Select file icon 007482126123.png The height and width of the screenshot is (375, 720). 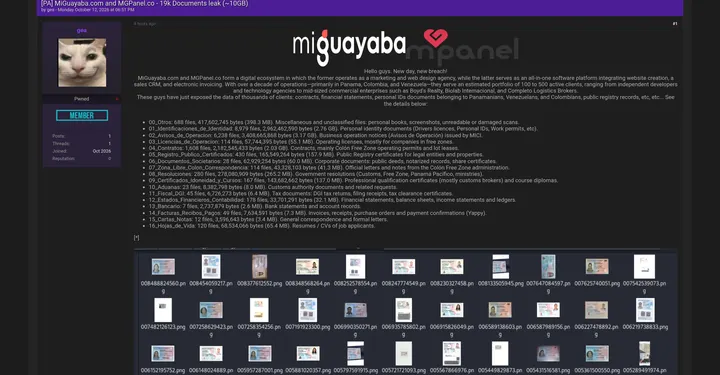[163, 310]
